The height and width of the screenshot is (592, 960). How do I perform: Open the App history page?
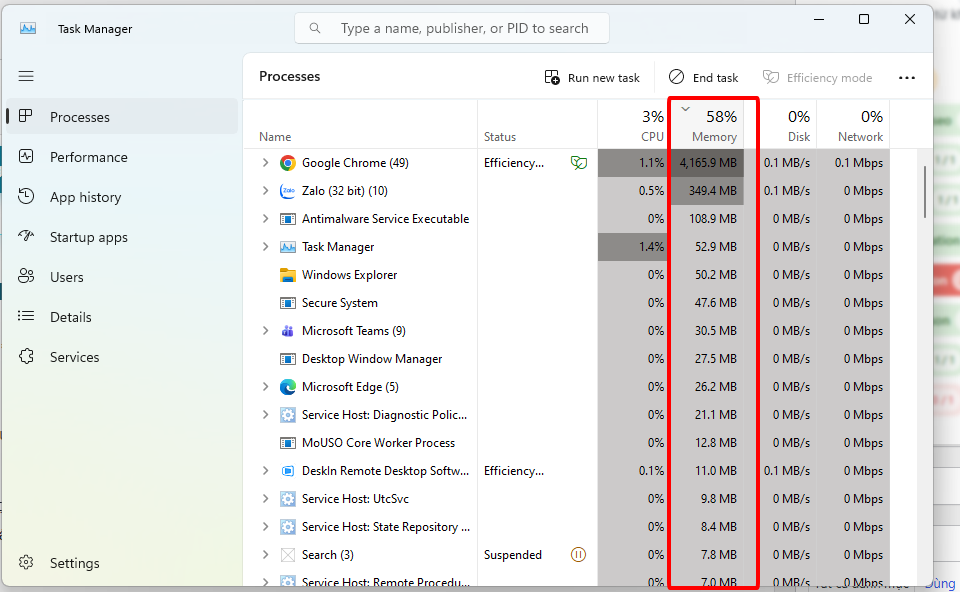(x=122, y=197)
